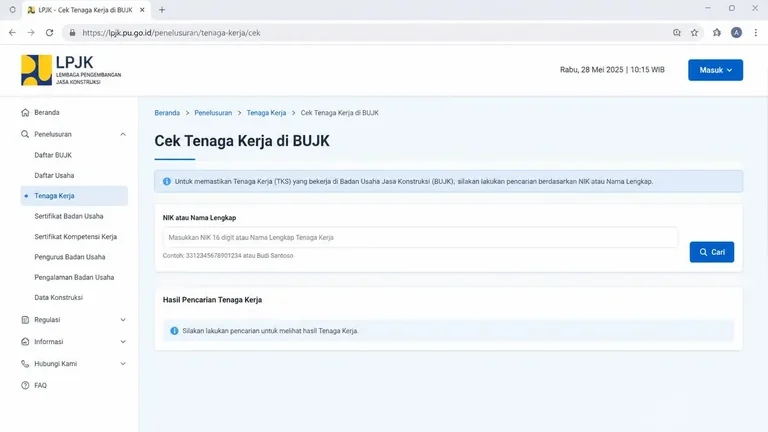Close the LPJK browser tab
768x432 pixels.
[x=142, y=10]
